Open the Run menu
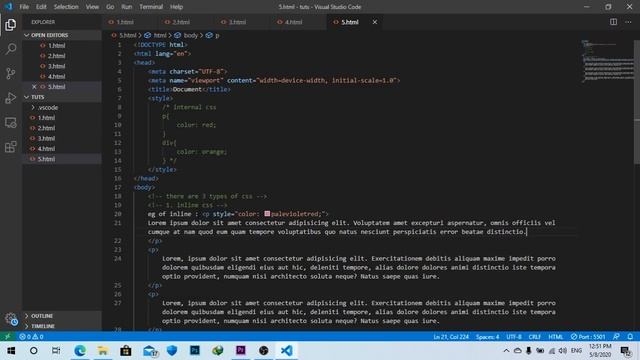Image resolution: width=640 pixels, height=360 pixels. [x=127, y=7]
